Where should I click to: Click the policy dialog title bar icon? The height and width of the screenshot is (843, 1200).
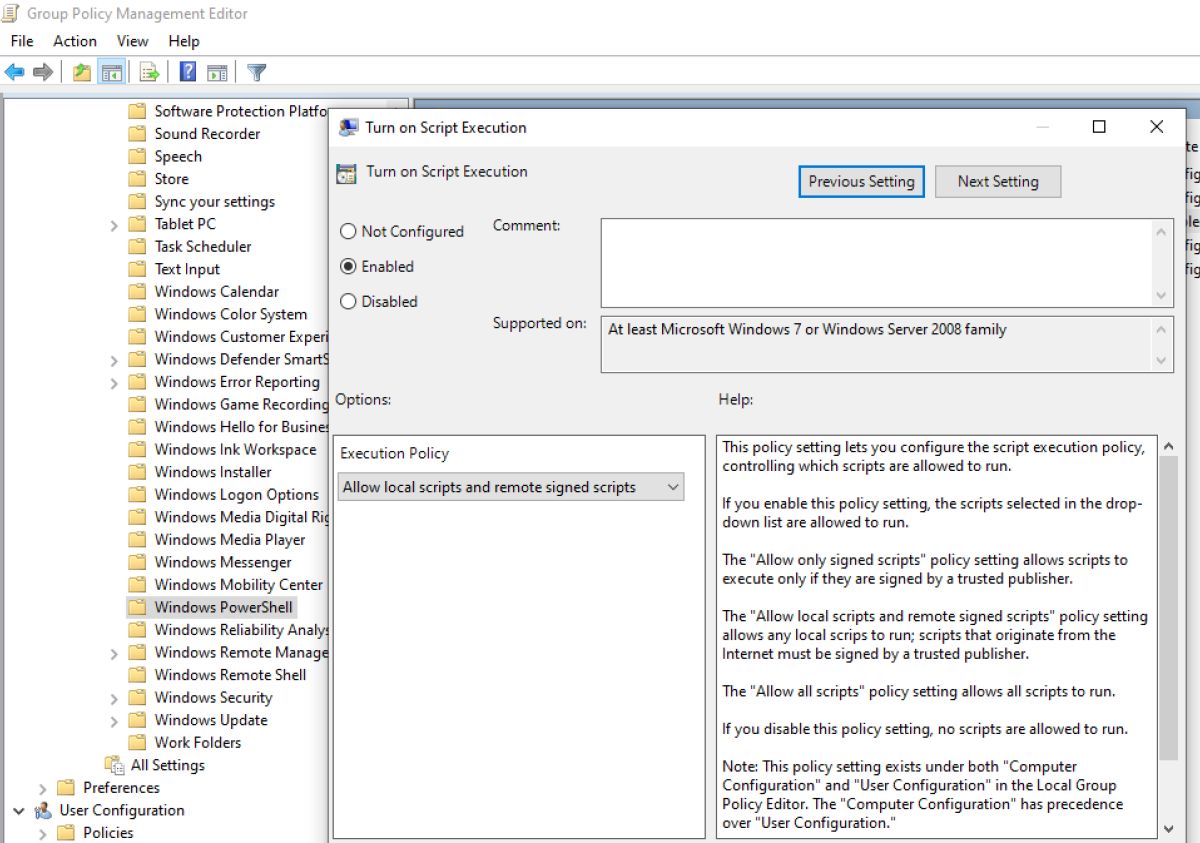[x=349, y=127]
